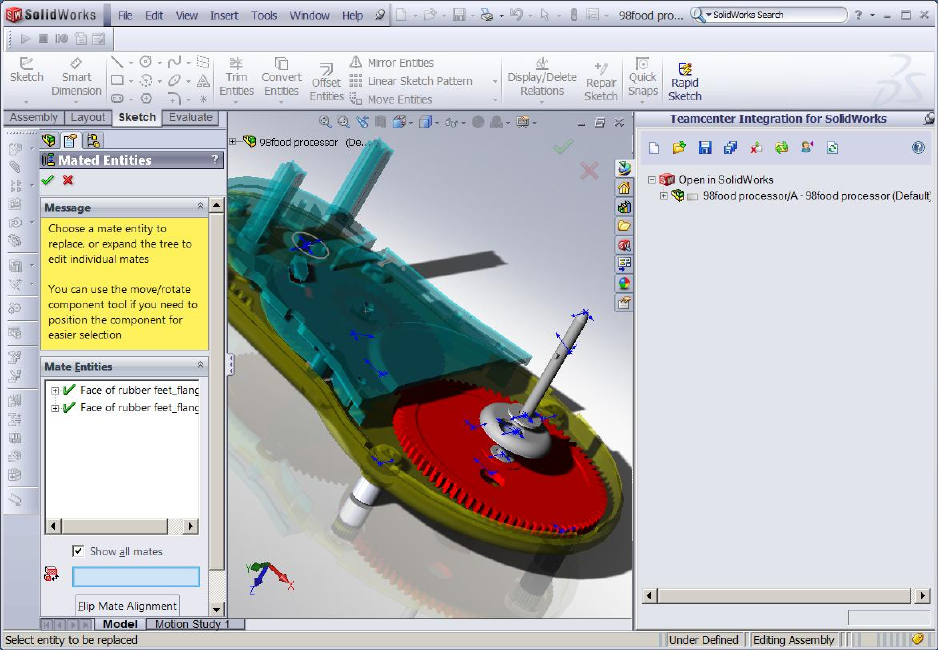This screenshot has height=650, width=938.
Task: Click Display/Delete Relations button
Action: pyautogui.click(x=542, y=77)
